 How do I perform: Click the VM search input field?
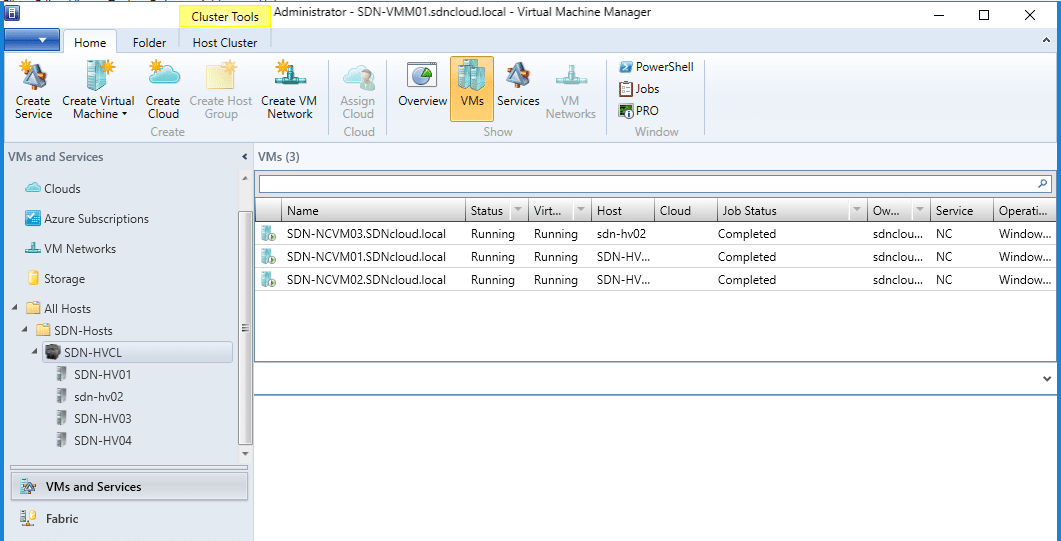[x=645, y=184]
